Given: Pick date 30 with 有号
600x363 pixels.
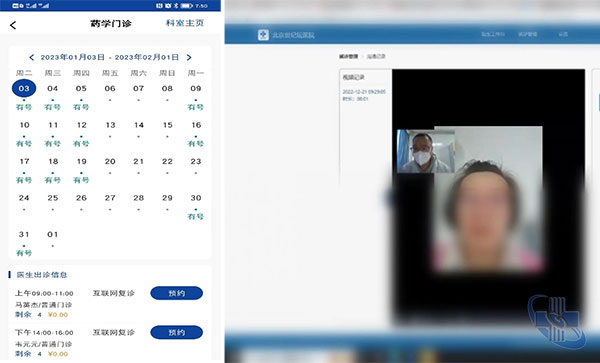Looking at the screenshot, I should (x=196, y=206).
